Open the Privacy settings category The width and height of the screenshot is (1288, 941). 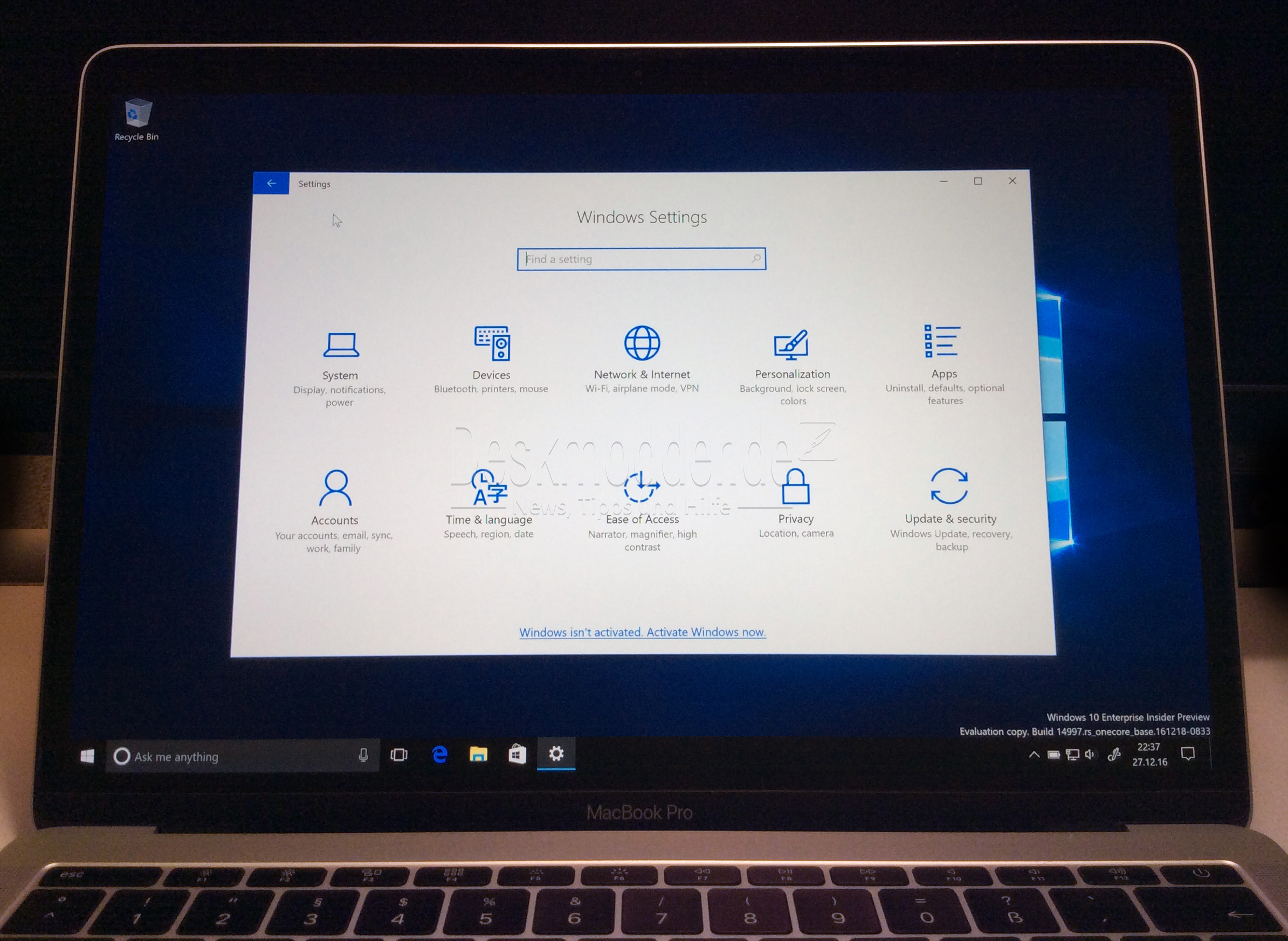[796, 503]
